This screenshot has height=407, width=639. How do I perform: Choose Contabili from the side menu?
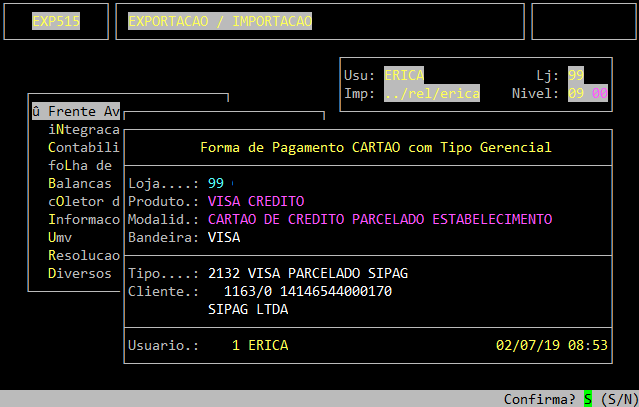click(x=84, y=147)
